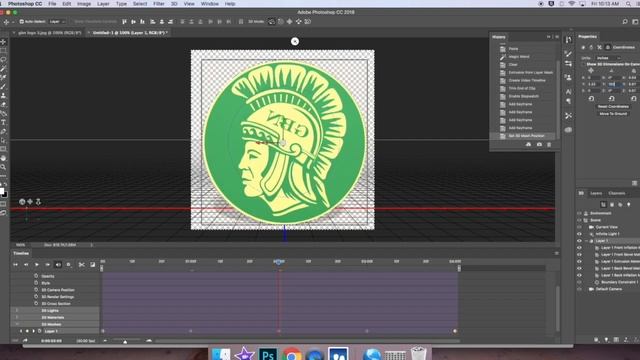Collapse Layer 1 in 3D panel
Screen dimensions: 640x360
coord(587,241)
